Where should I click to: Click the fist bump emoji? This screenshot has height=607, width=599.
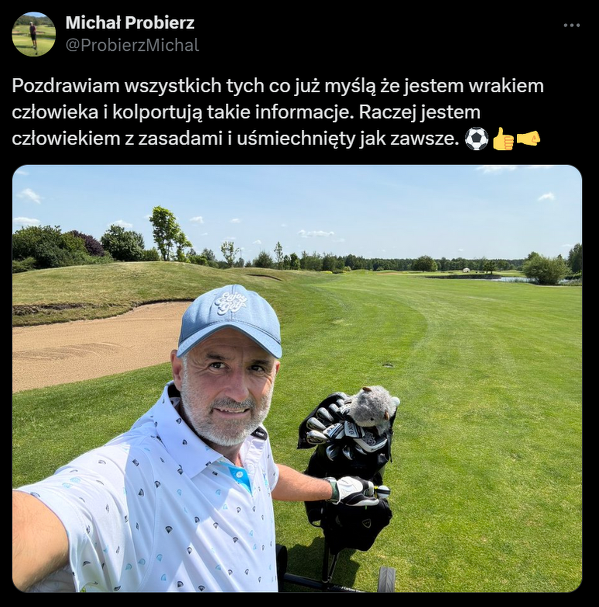point(528,139)
